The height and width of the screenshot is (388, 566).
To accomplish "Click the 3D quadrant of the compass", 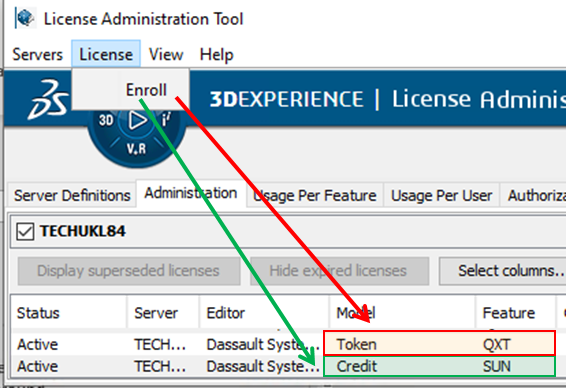I will pos(106,120).
